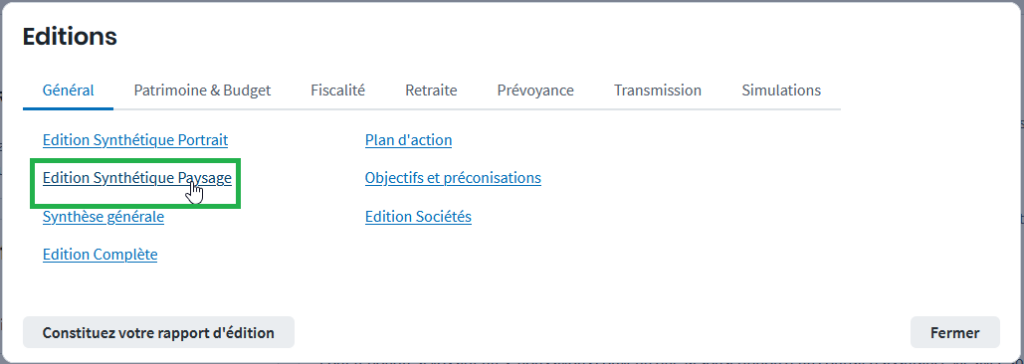Switch to the Simulations tab
Viewport: 1024px width, 364px height.
[781, 90]
